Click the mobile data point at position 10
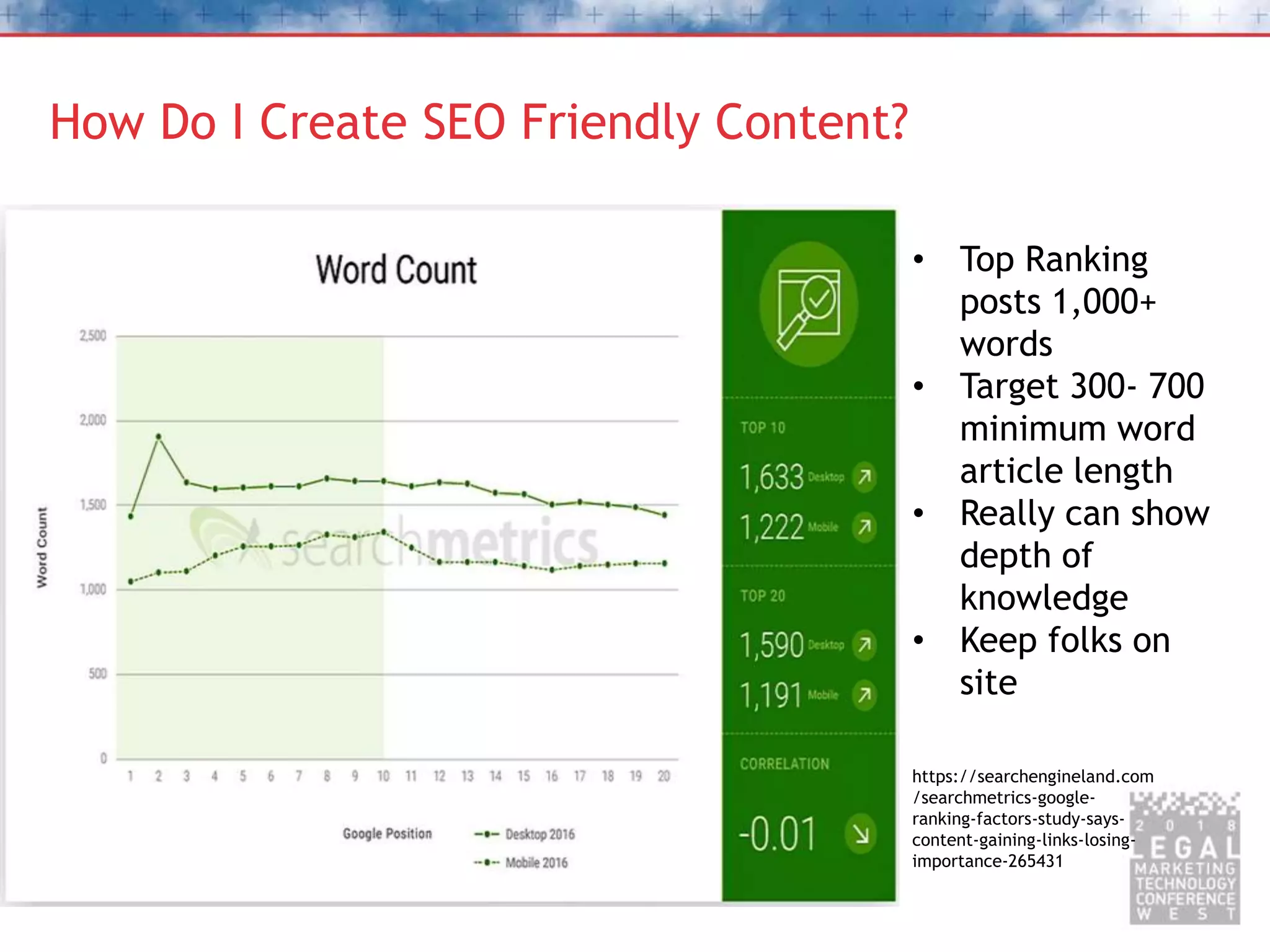The height and width of the screenshot is (952, 1270). tap(384, 532)
